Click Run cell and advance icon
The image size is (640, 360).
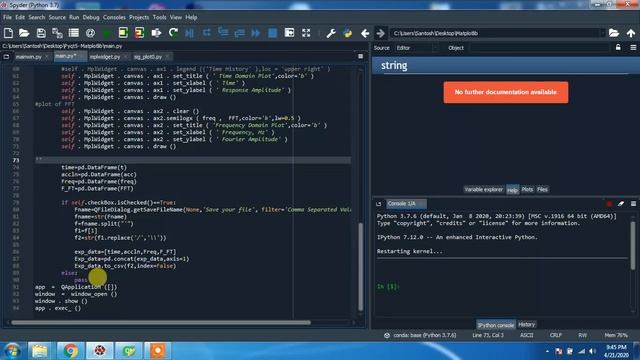pyautogui.click(x=140, y=33)
